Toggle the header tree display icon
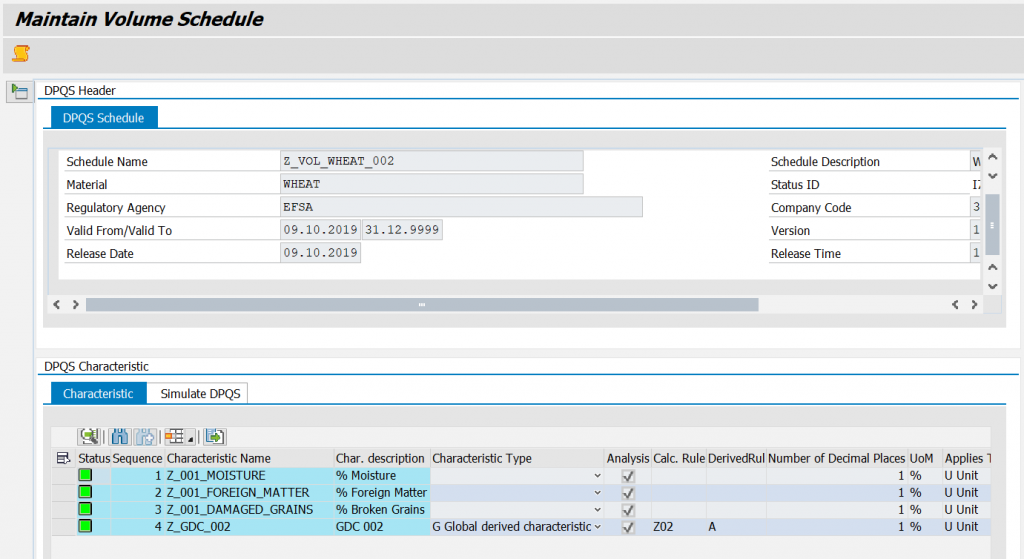 pyautogui.click(x=20, y=91)
